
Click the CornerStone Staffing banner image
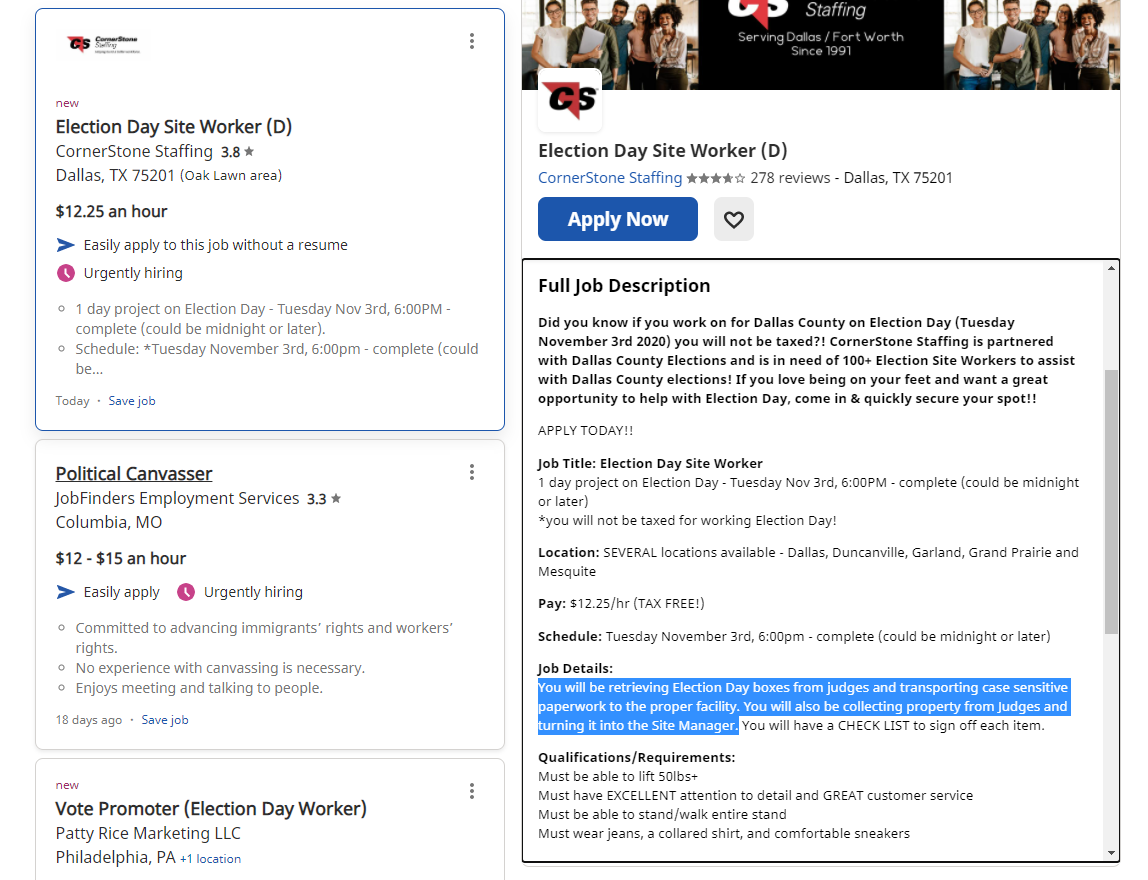click(821, 45)
